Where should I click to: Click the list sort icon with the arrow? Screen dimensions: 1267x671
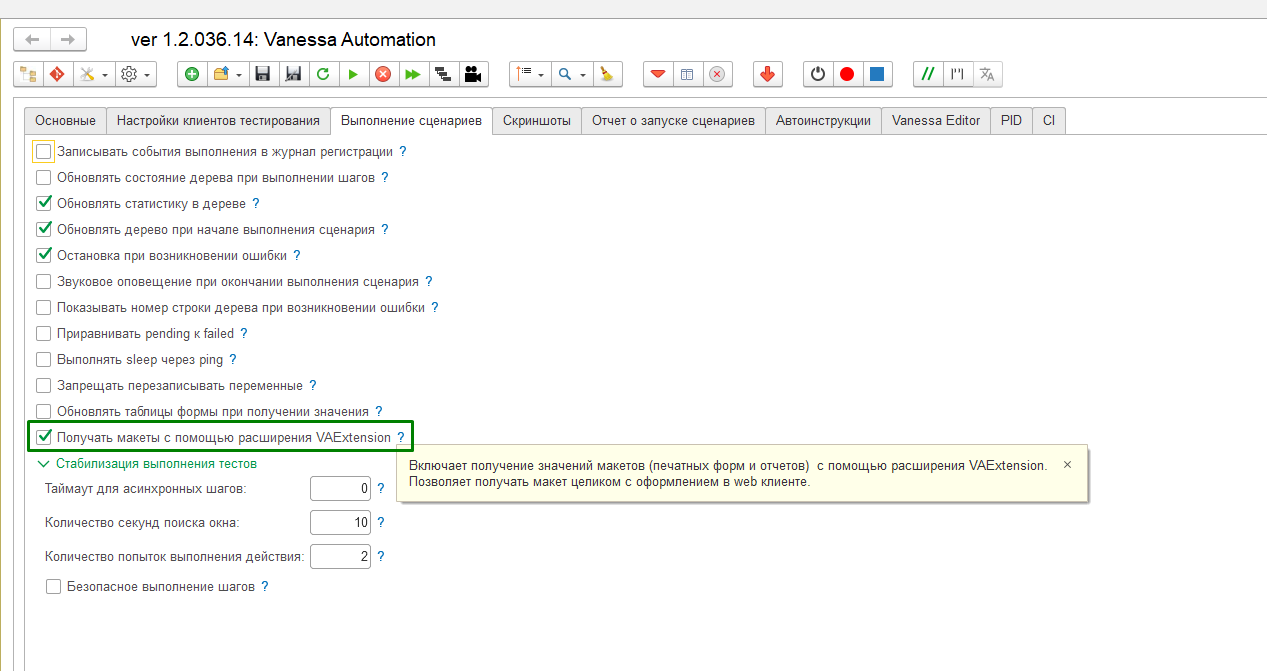(x=524, y=74)
